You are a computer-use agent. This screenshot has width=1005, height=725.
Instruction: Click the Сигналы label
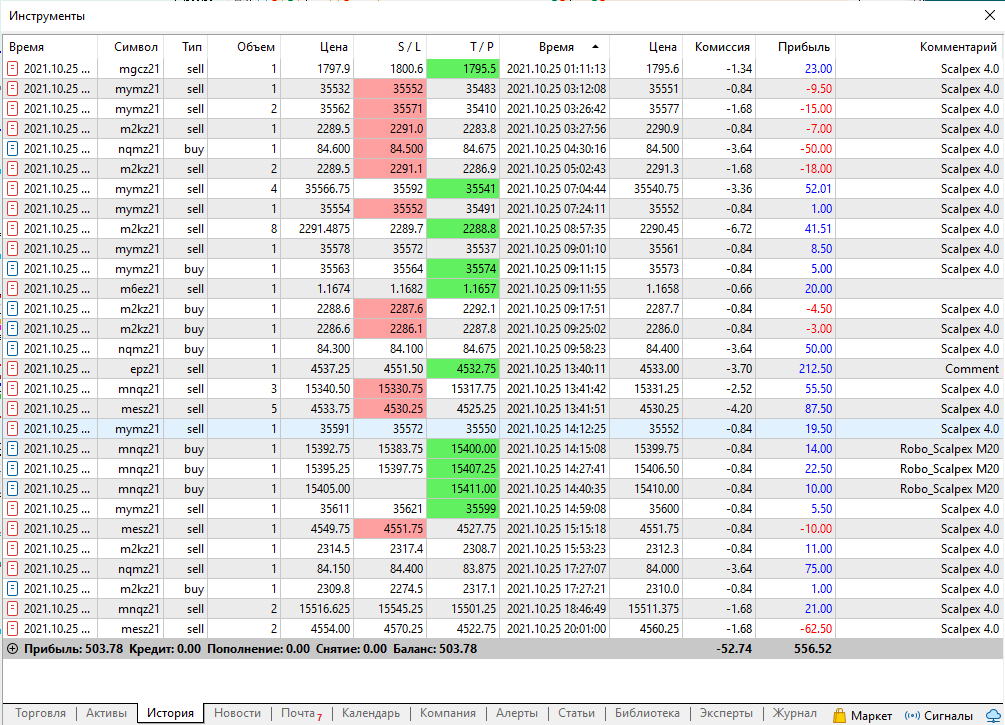coord(949,715)
